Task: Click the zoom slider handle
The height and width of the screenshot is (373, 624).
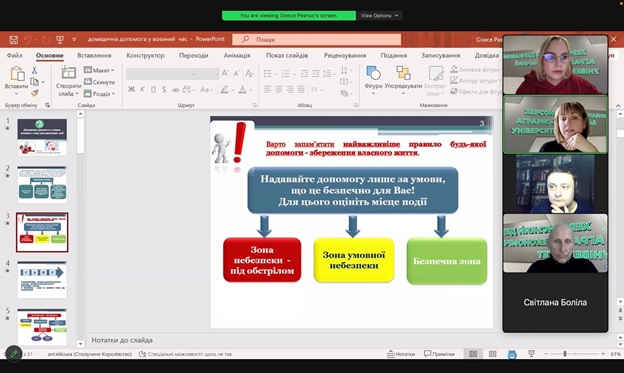Action: [565, 353]
